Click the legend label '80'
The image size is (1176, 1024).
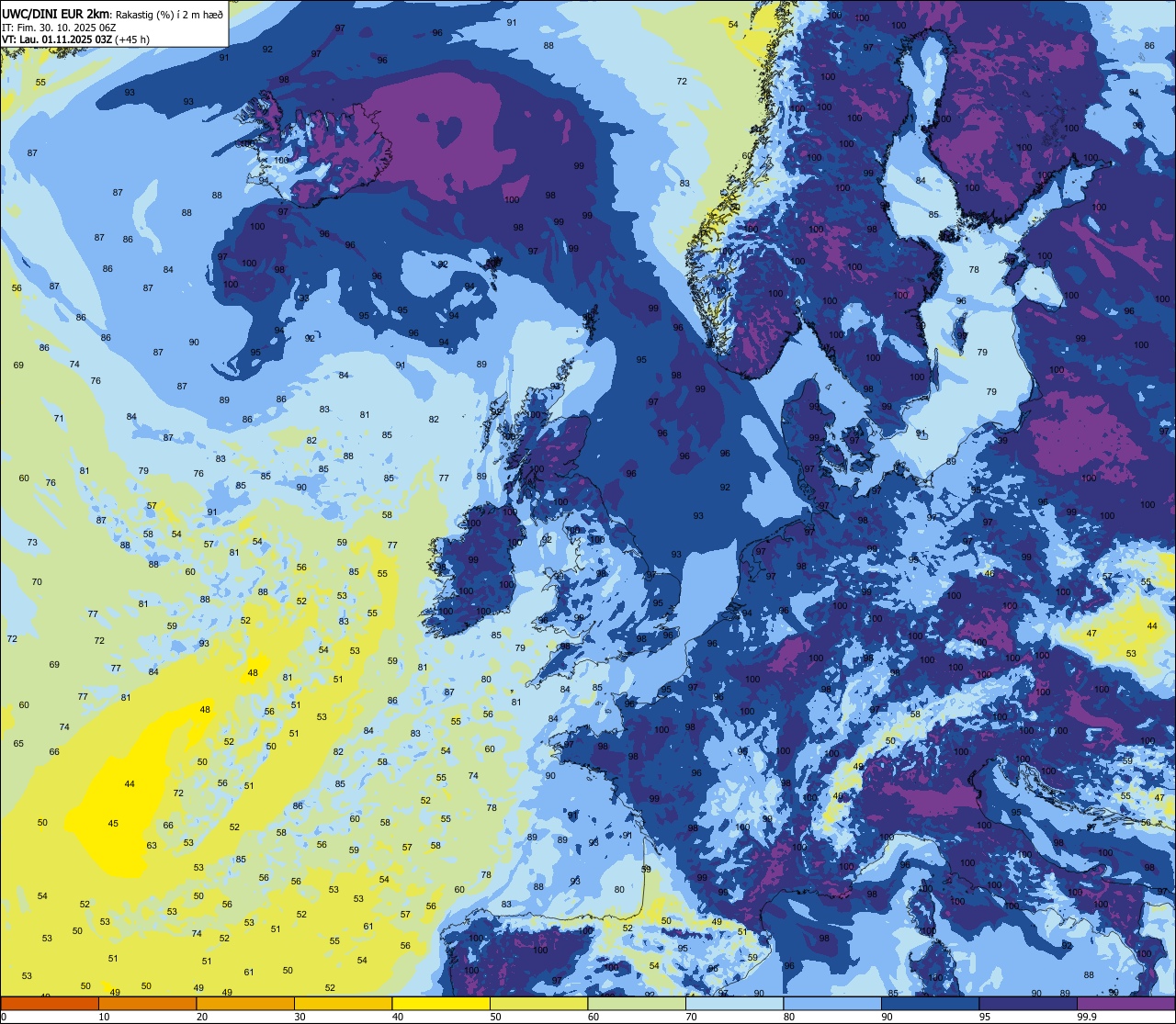pos(789,1017)
